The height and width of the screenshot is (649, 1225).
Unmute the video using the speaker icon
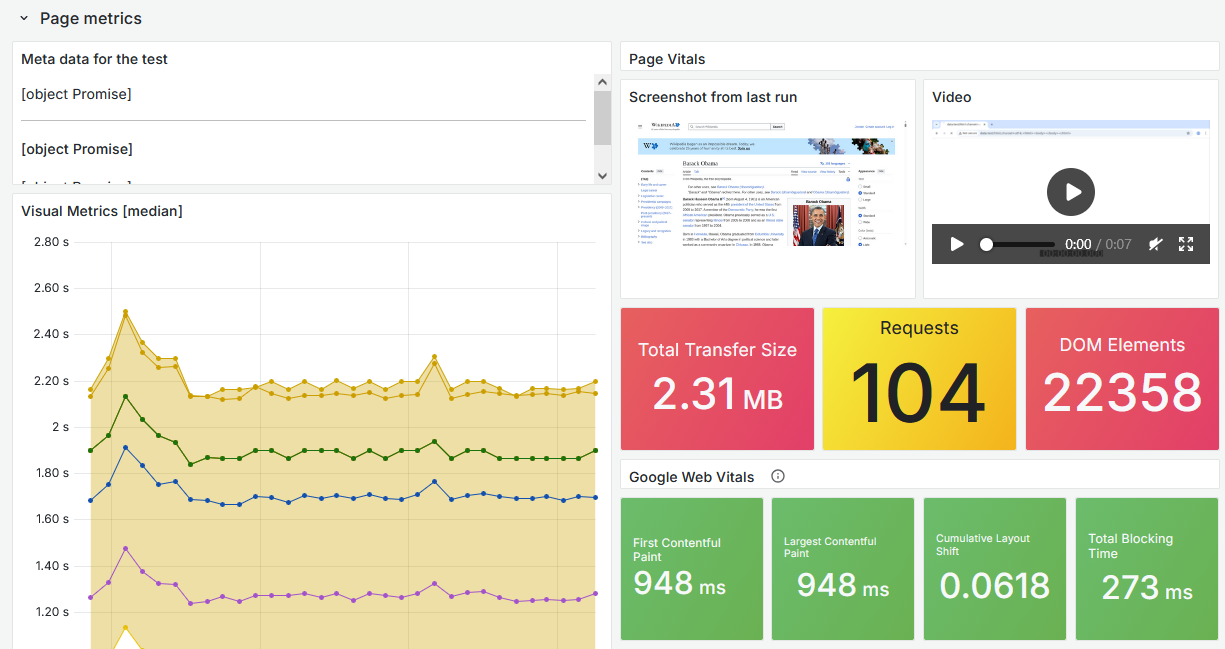(1154, 244)
